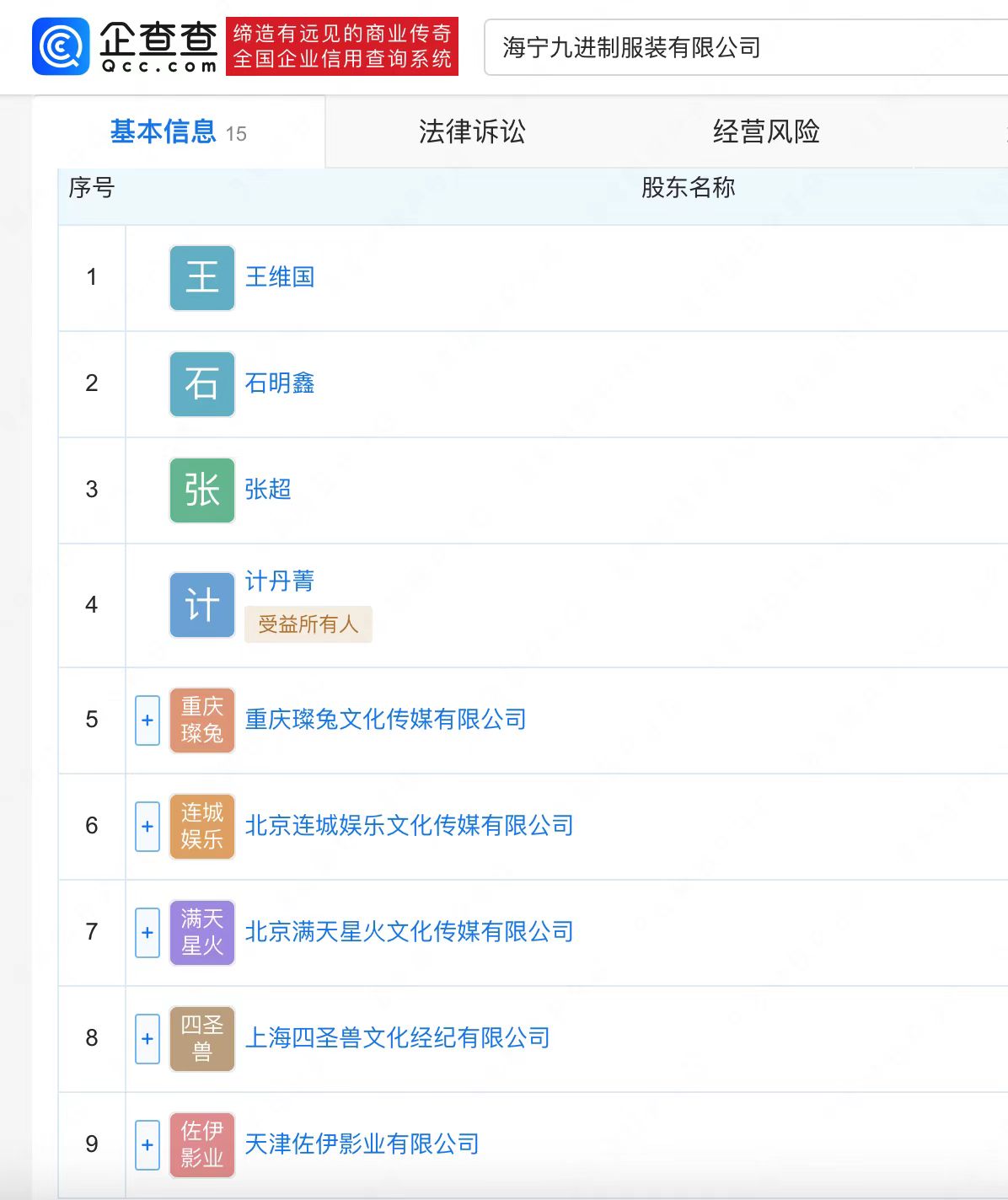Click the 四圣兽 brown logo tile
The width and height of the screenshot is (1008, 1200).
click(202, 1039)
